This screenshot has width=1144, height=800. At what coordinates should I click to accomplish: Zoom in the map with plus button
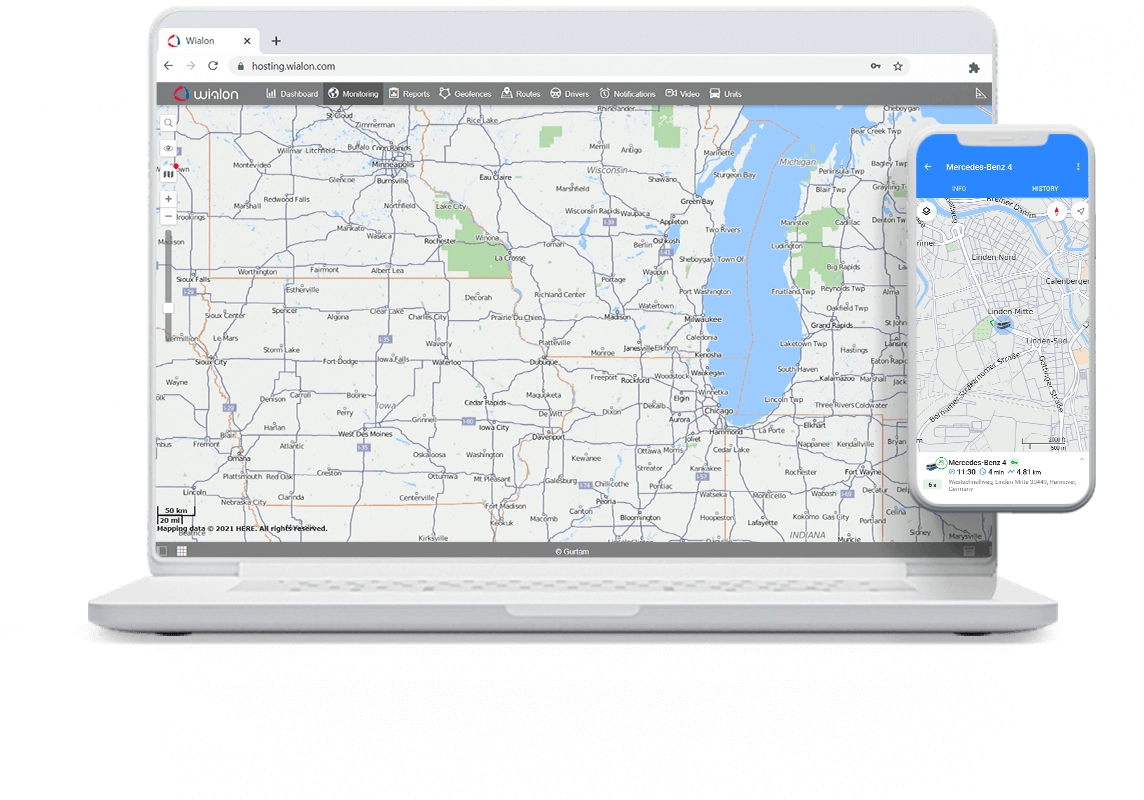click(169, 198)
